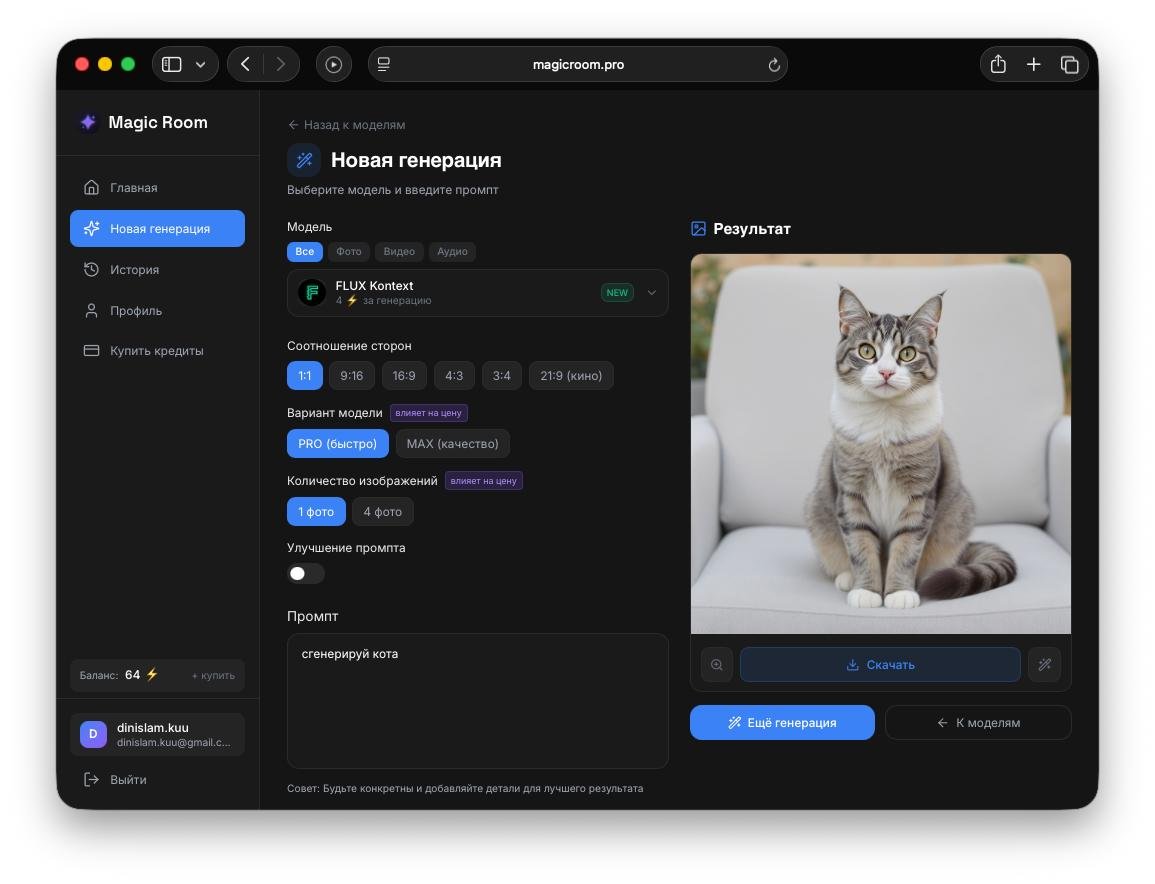Image resolution: width=1155 pixels, height=884 pixels.
Task: Start another generation with Ещё генерация
Action: (782, 723)
